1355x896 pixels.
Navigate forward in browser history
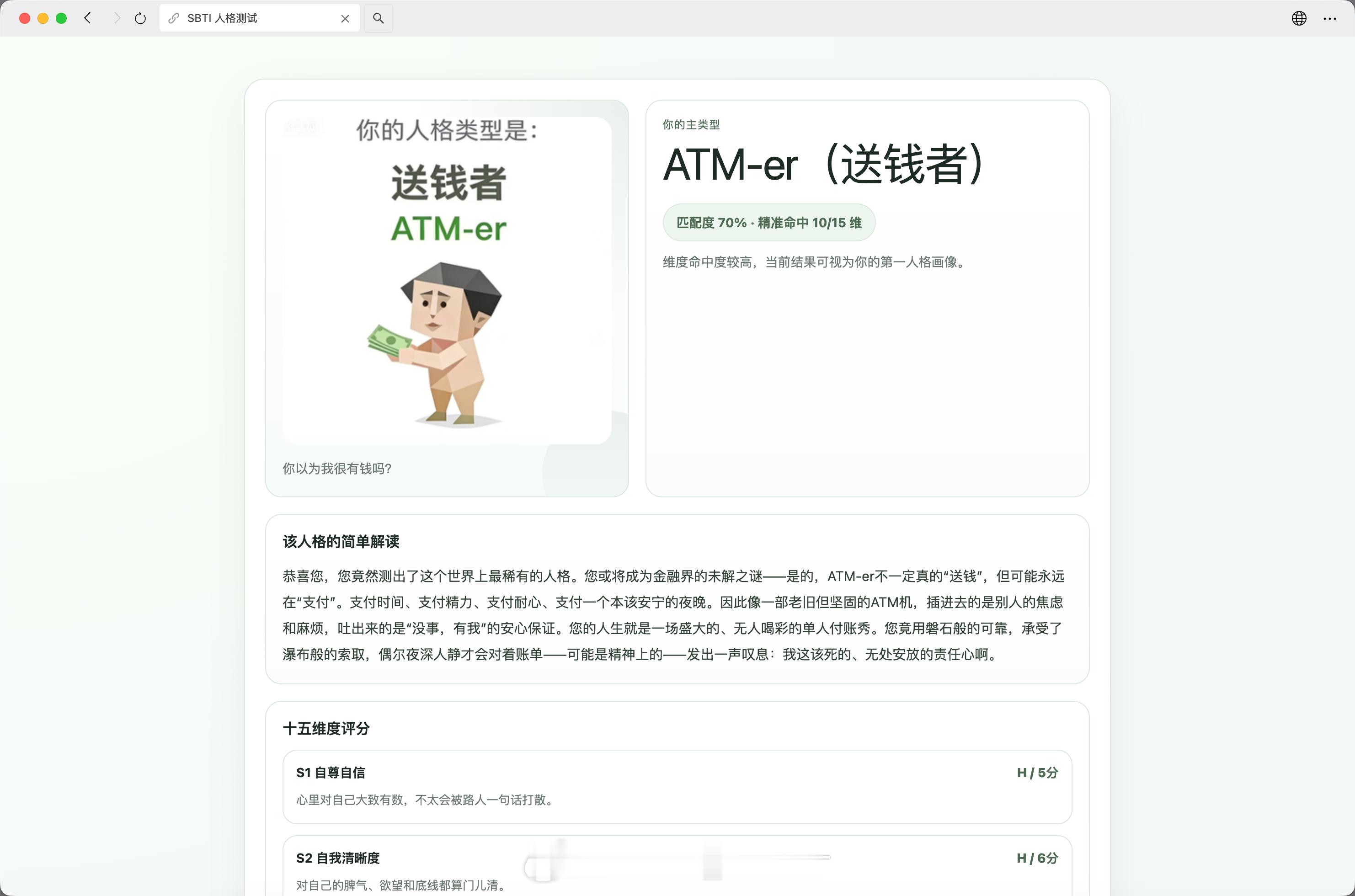click(x=117, y=18)
